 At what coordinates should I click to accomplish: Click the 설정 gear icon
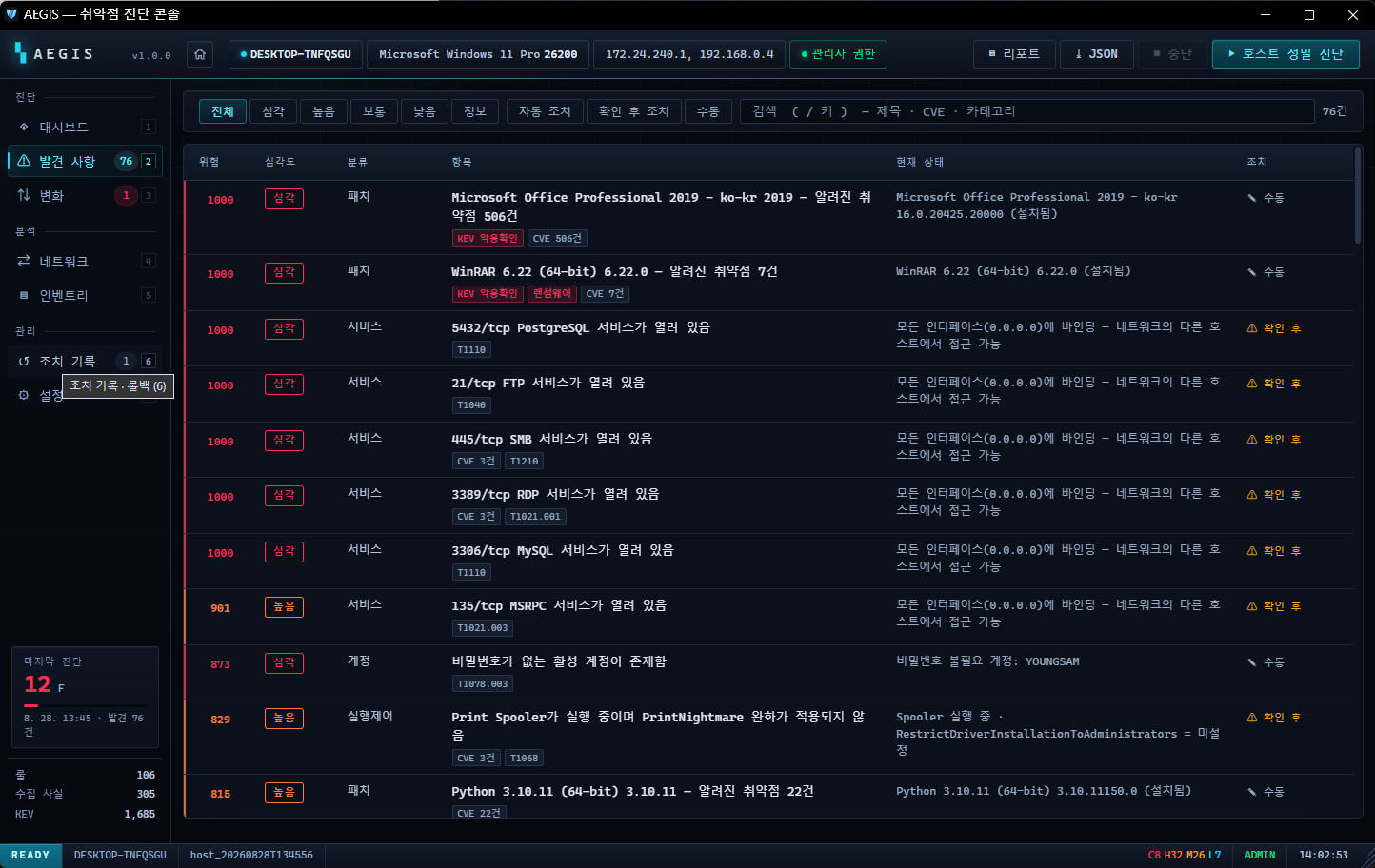[x=24, y=395]
